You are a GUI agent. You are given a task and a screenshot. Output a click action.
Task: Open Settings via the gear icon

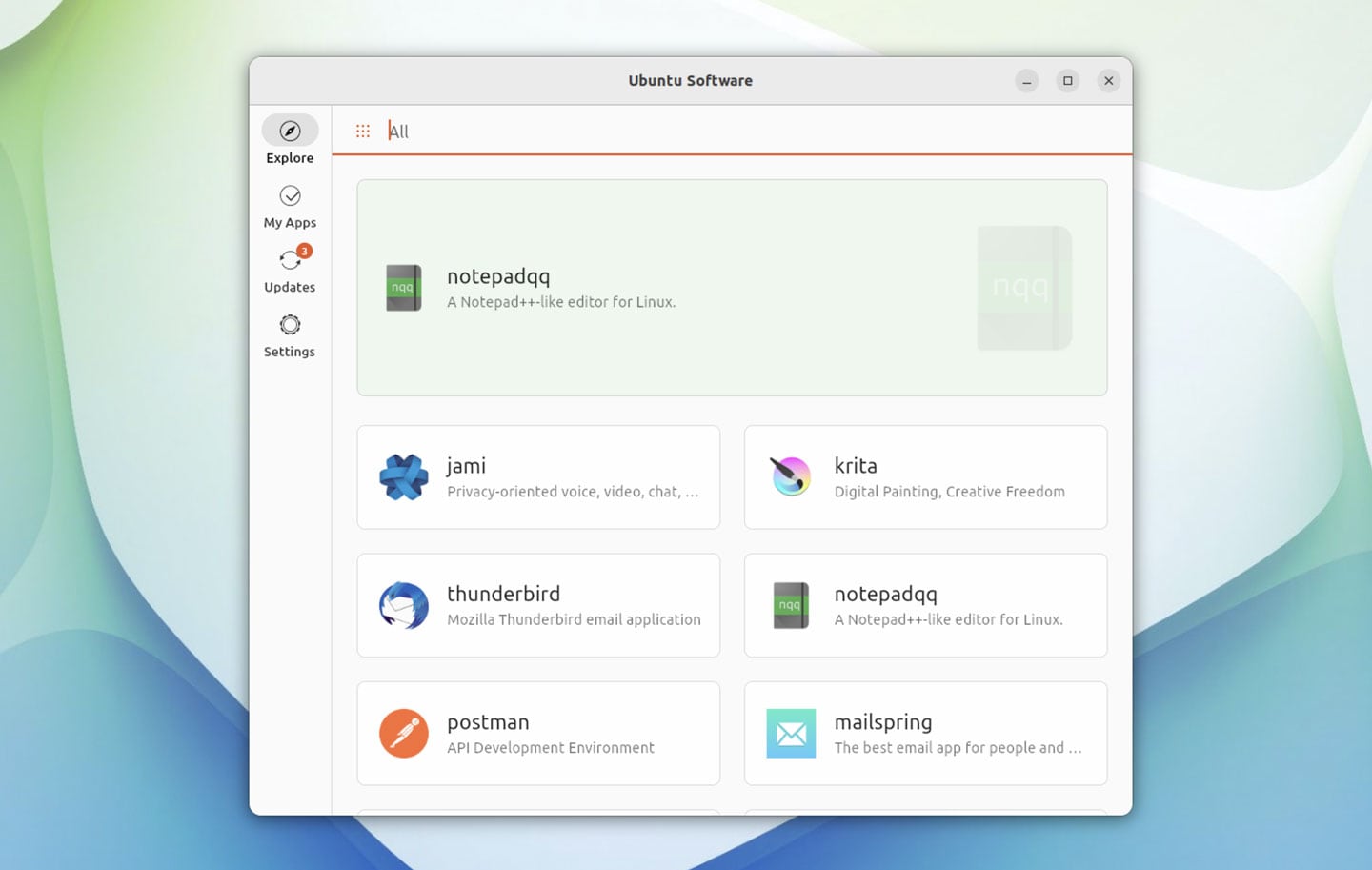(x=289, y=325)
